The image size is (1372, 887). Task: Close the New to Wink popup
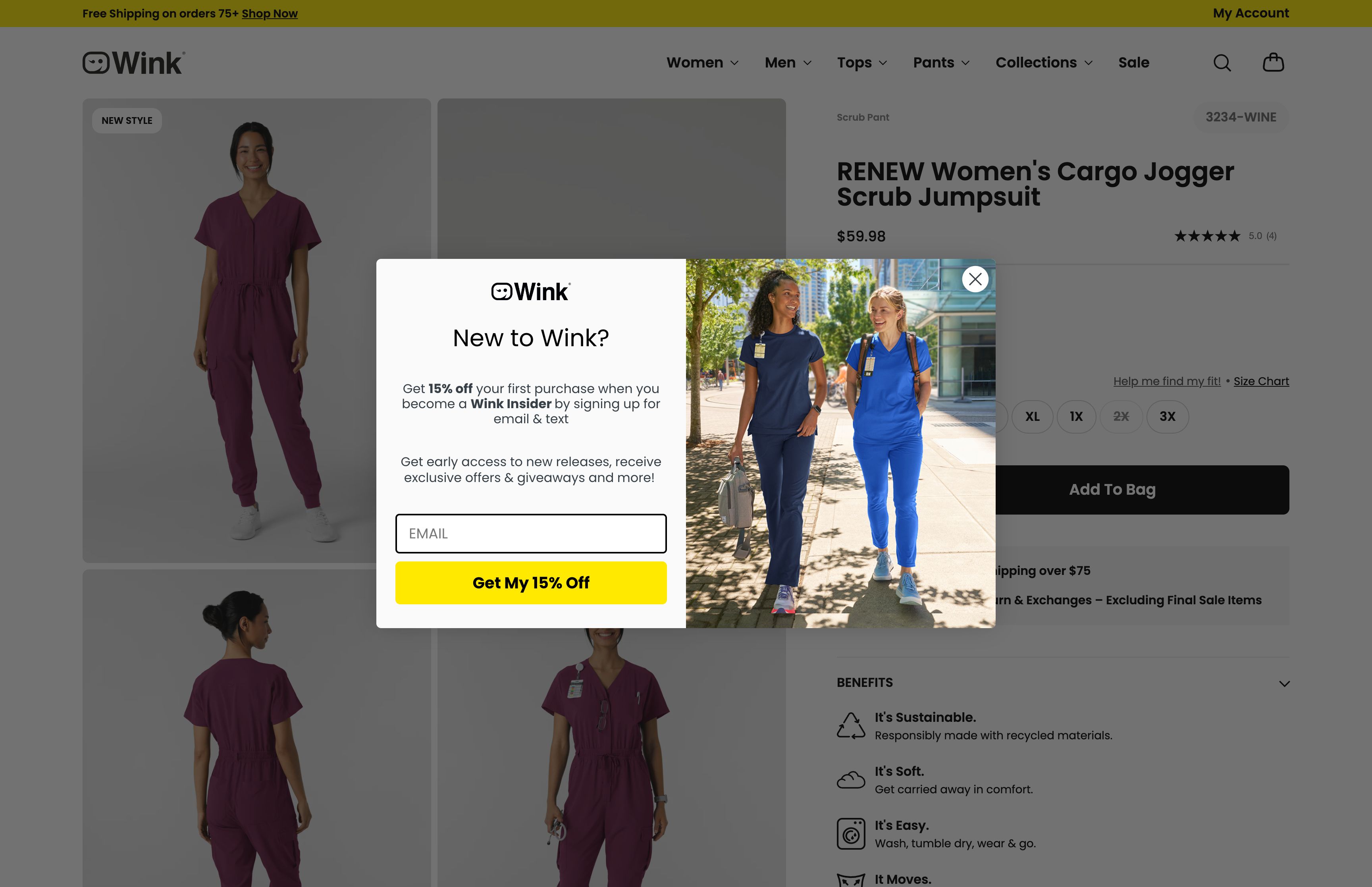coord(975,280)
